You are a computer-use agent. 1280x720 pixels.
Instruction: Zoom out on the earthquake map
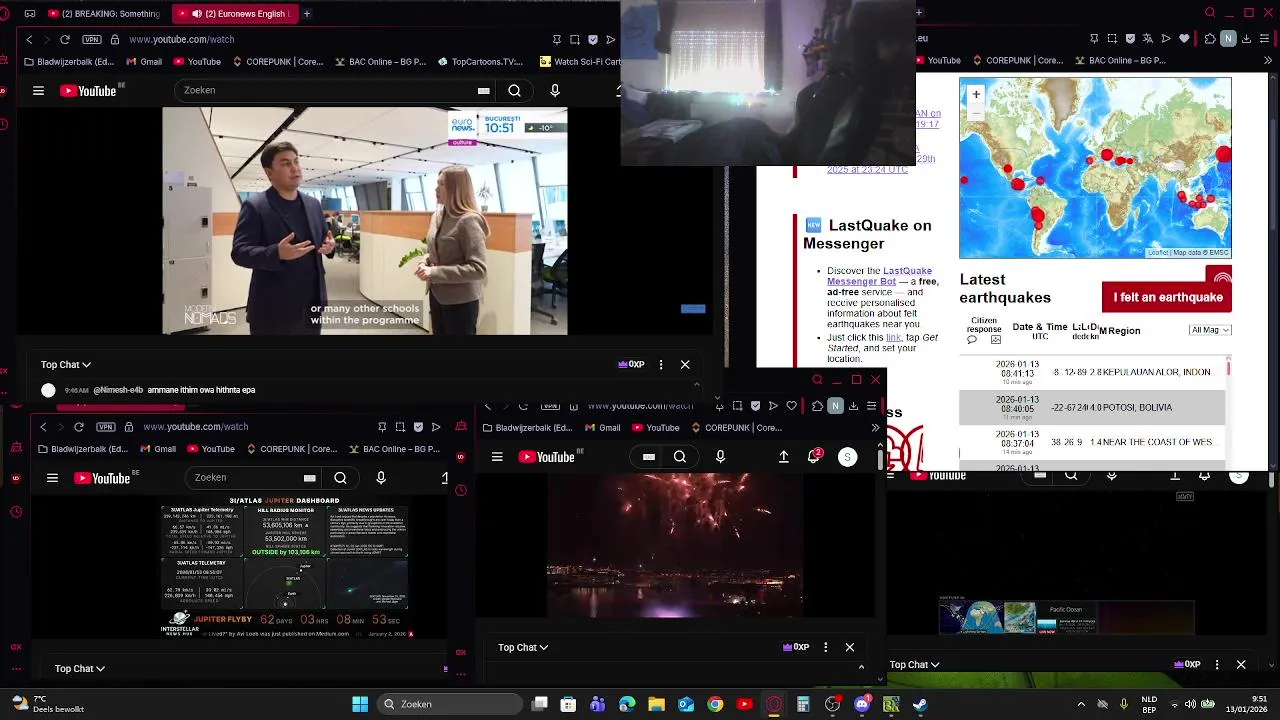coord(976,112)
